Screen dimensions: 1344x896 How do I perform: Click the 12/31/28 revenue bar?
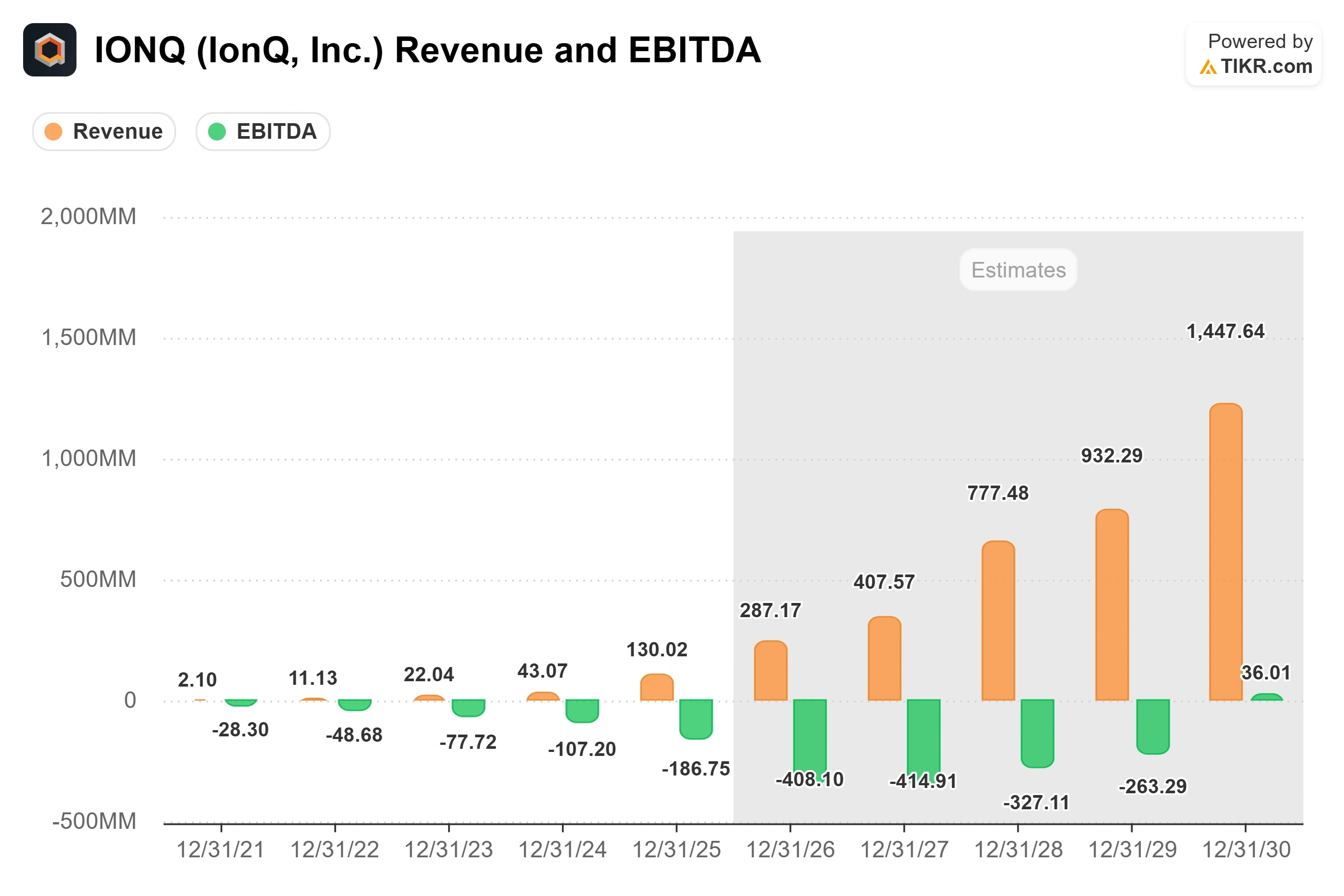(x=998, y=621)
